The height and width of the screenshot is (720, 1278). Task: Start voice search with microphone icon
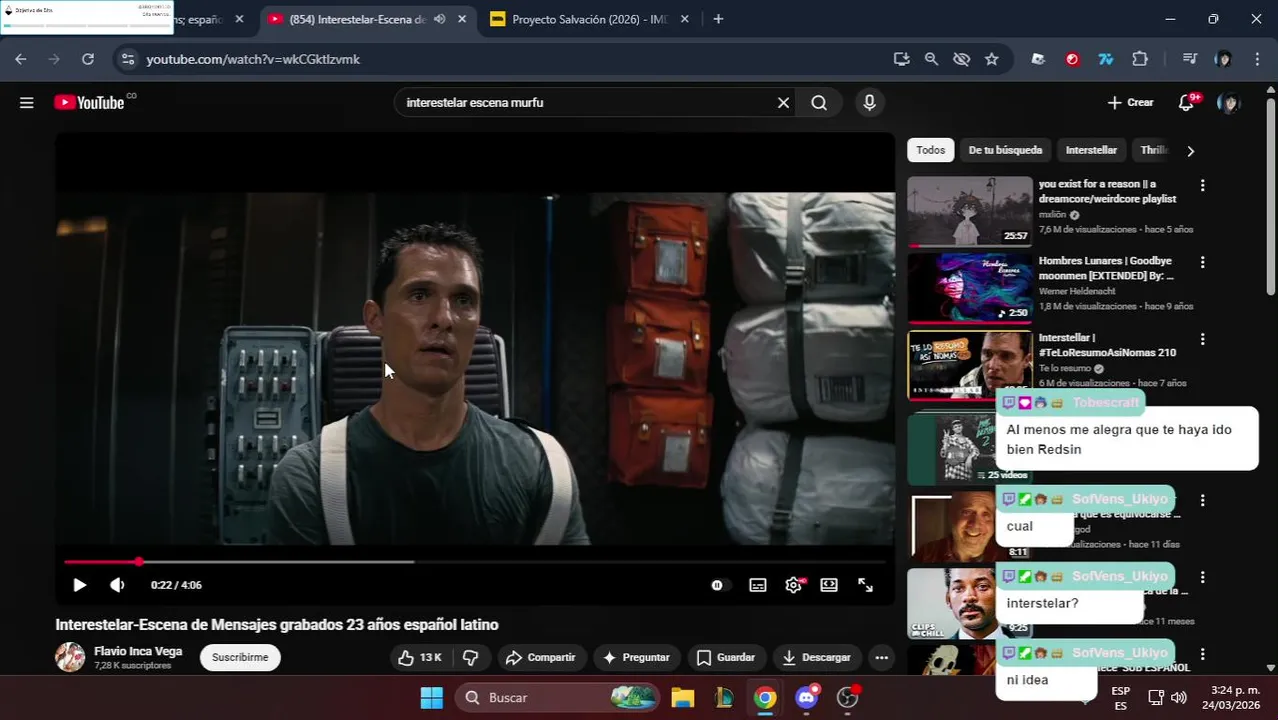pos(869,102)
